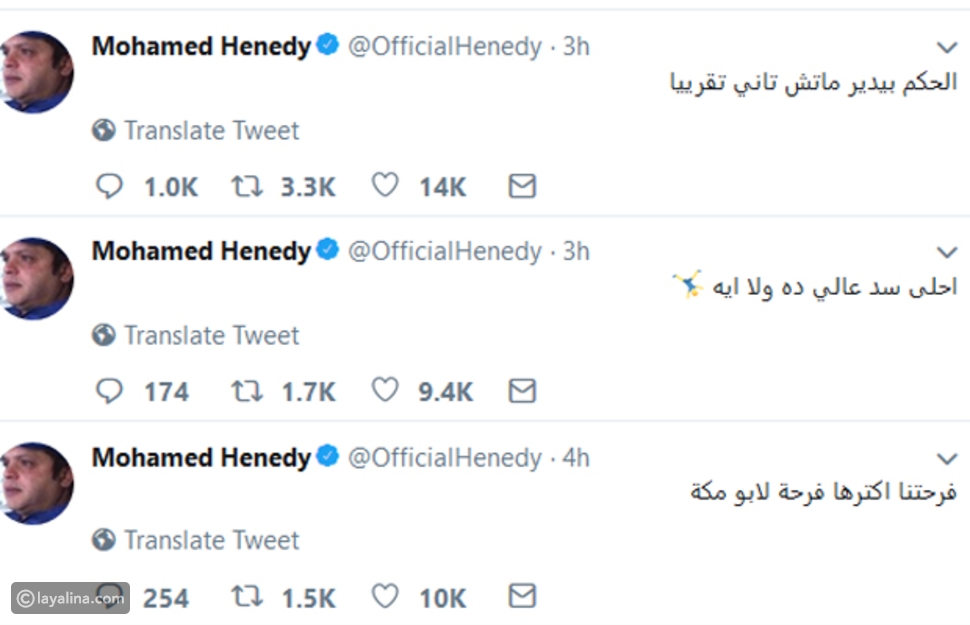The image size is (970, 625).
Task: Retweet the tweet with 1.7K retweets
Action: click(x=247, y=391)
